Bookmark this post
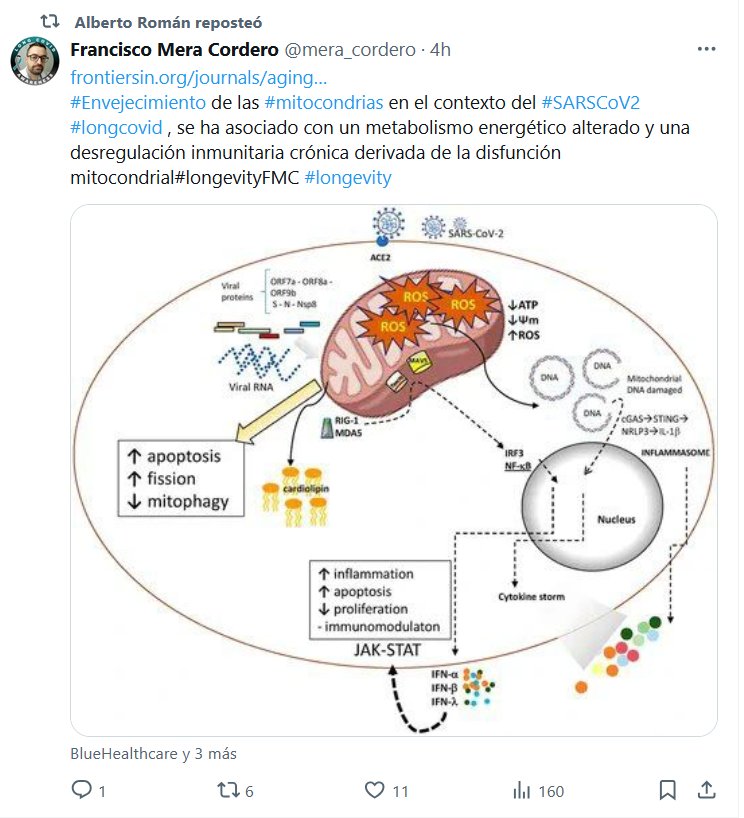This screenshot has width=744, height=818. pyautogui.click(x=667, y=791)
